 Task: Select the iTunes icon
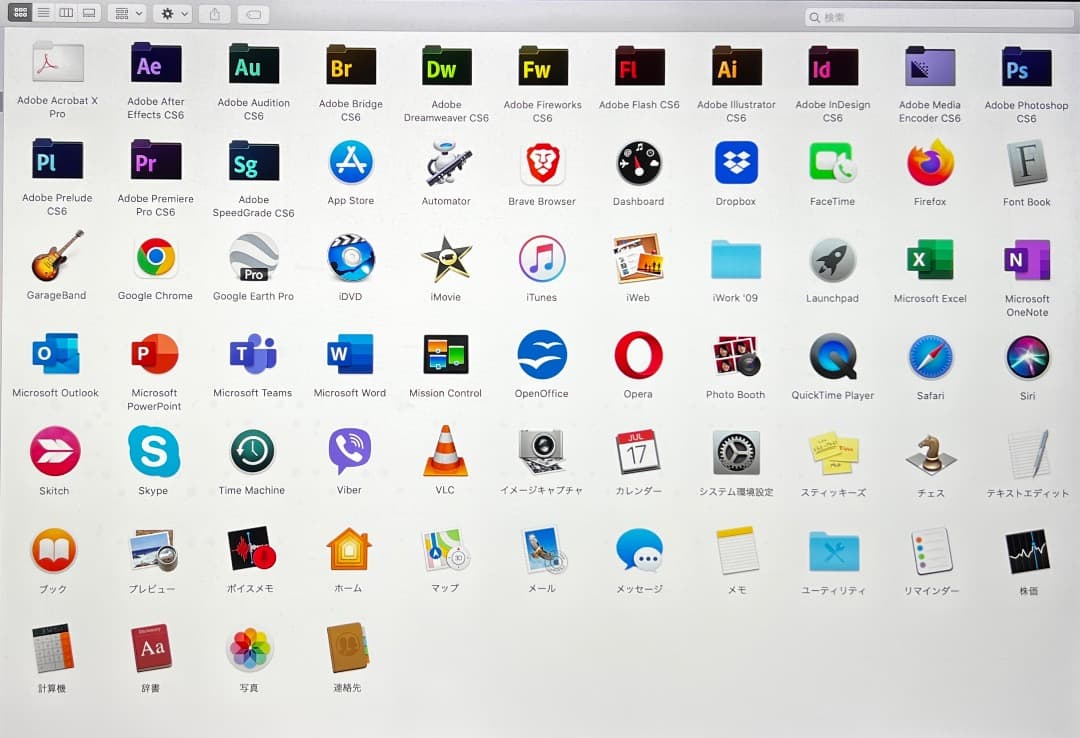point(543,259)
